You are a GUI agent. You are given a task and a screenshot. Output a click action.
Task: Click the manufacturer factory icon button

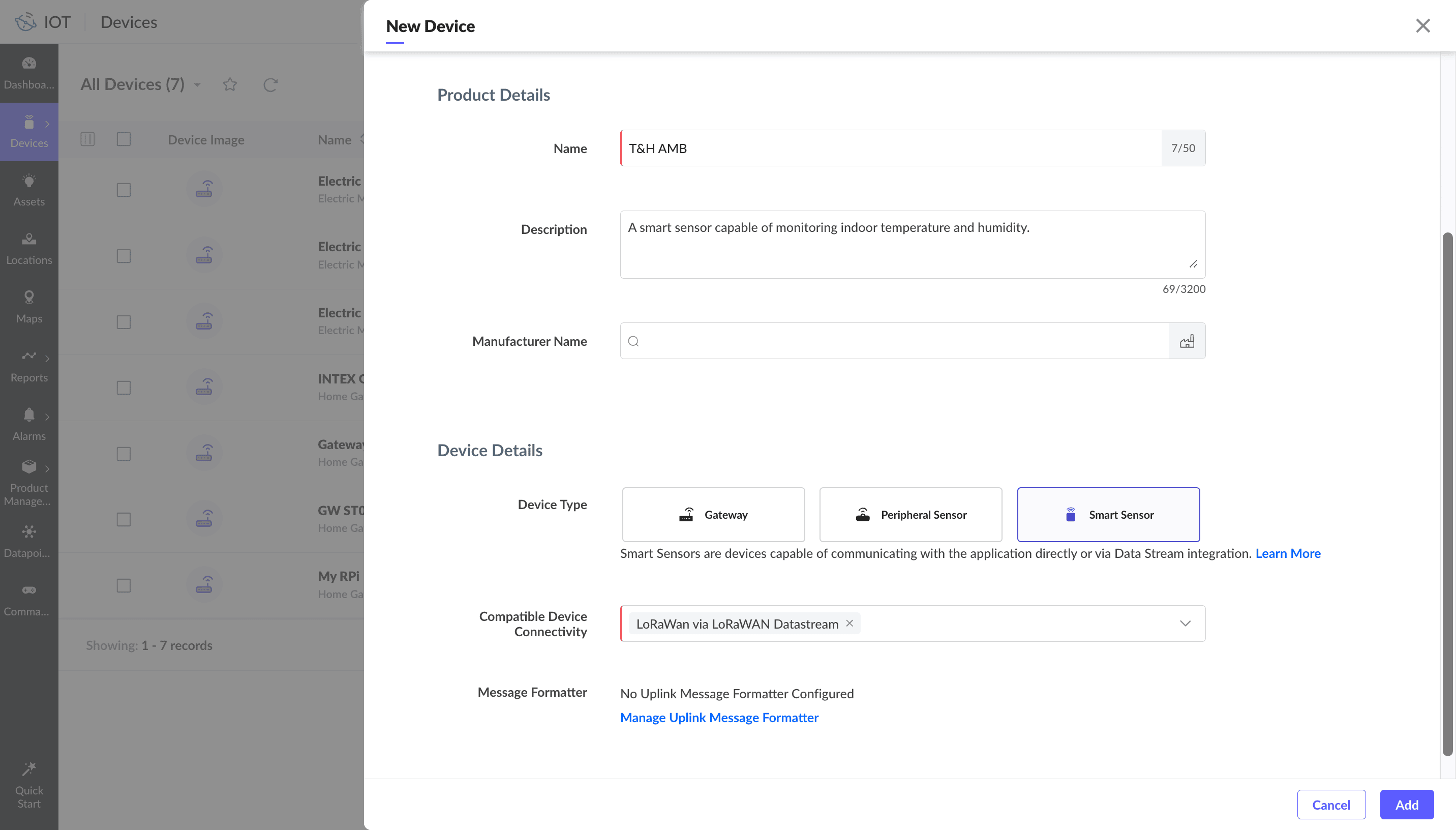1187,341
